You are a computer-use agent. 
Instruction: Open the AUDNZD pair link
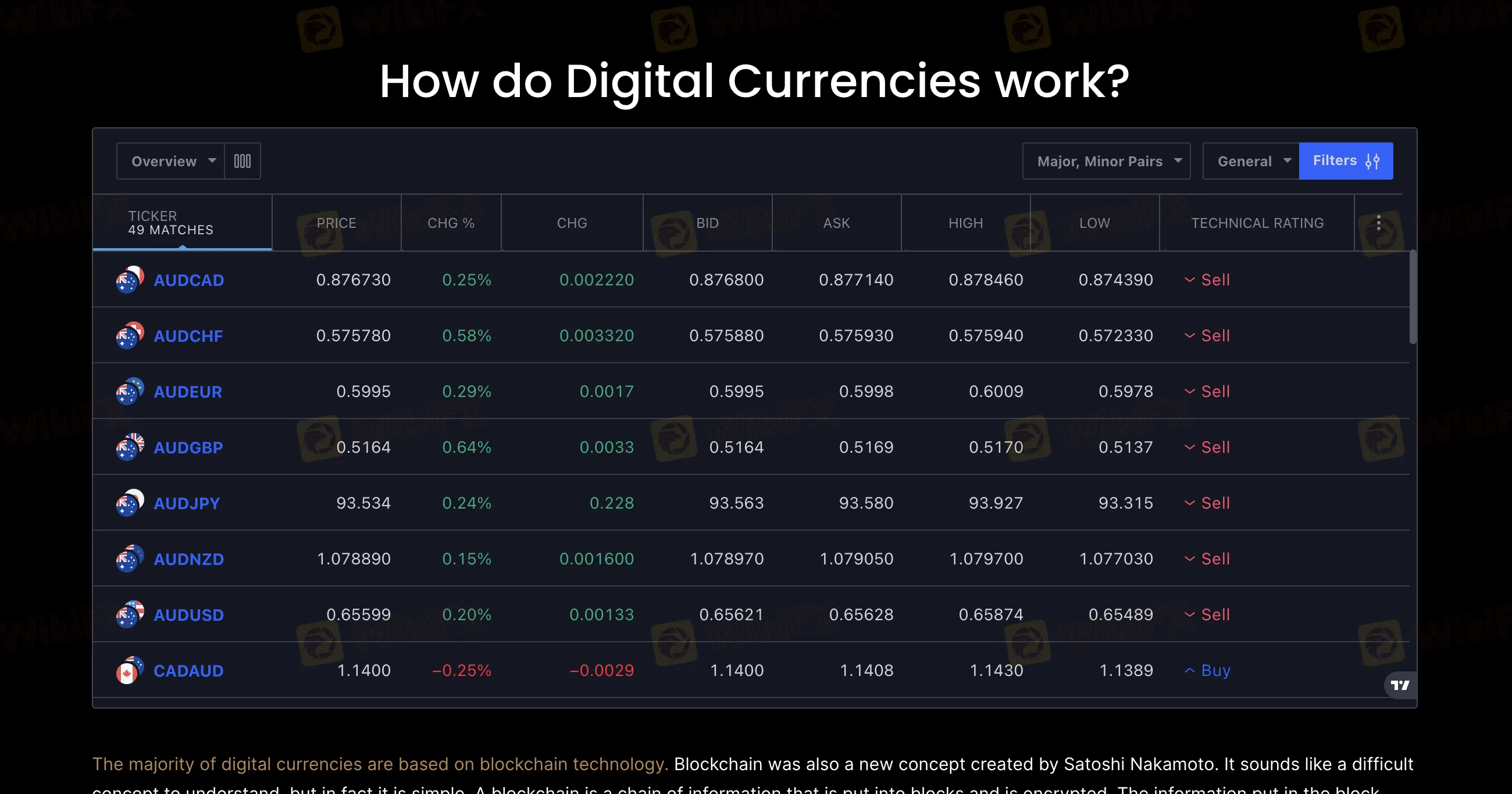pos(189,559)
